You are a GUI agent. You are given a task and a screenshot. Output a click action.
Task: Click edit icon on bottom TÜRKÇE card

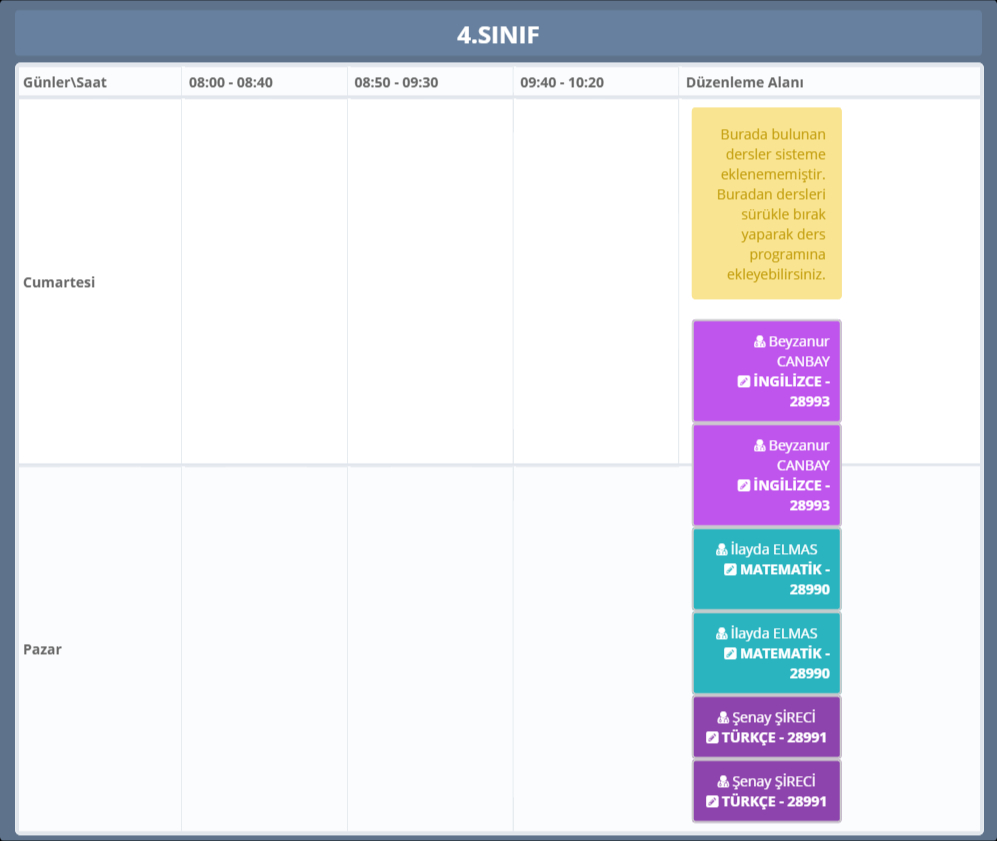click(712, 801)
